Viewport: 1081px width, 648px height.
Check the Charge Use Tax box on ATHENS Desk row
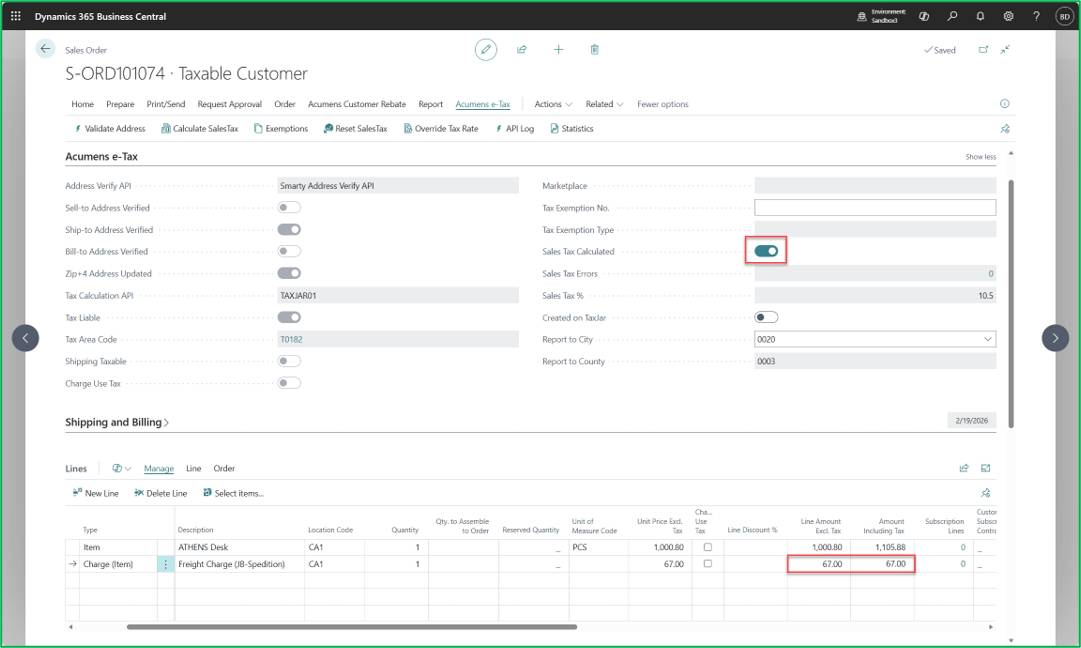click(707, 547)
